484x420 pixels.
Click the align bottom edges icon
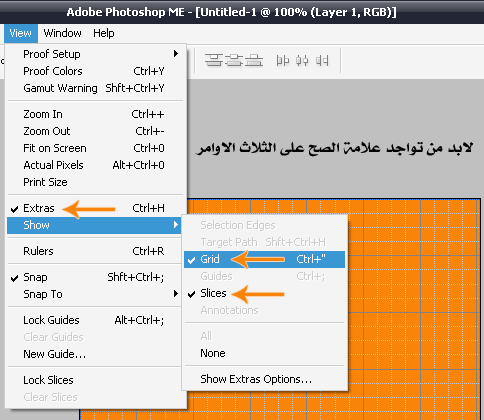[x=254, y=60]
